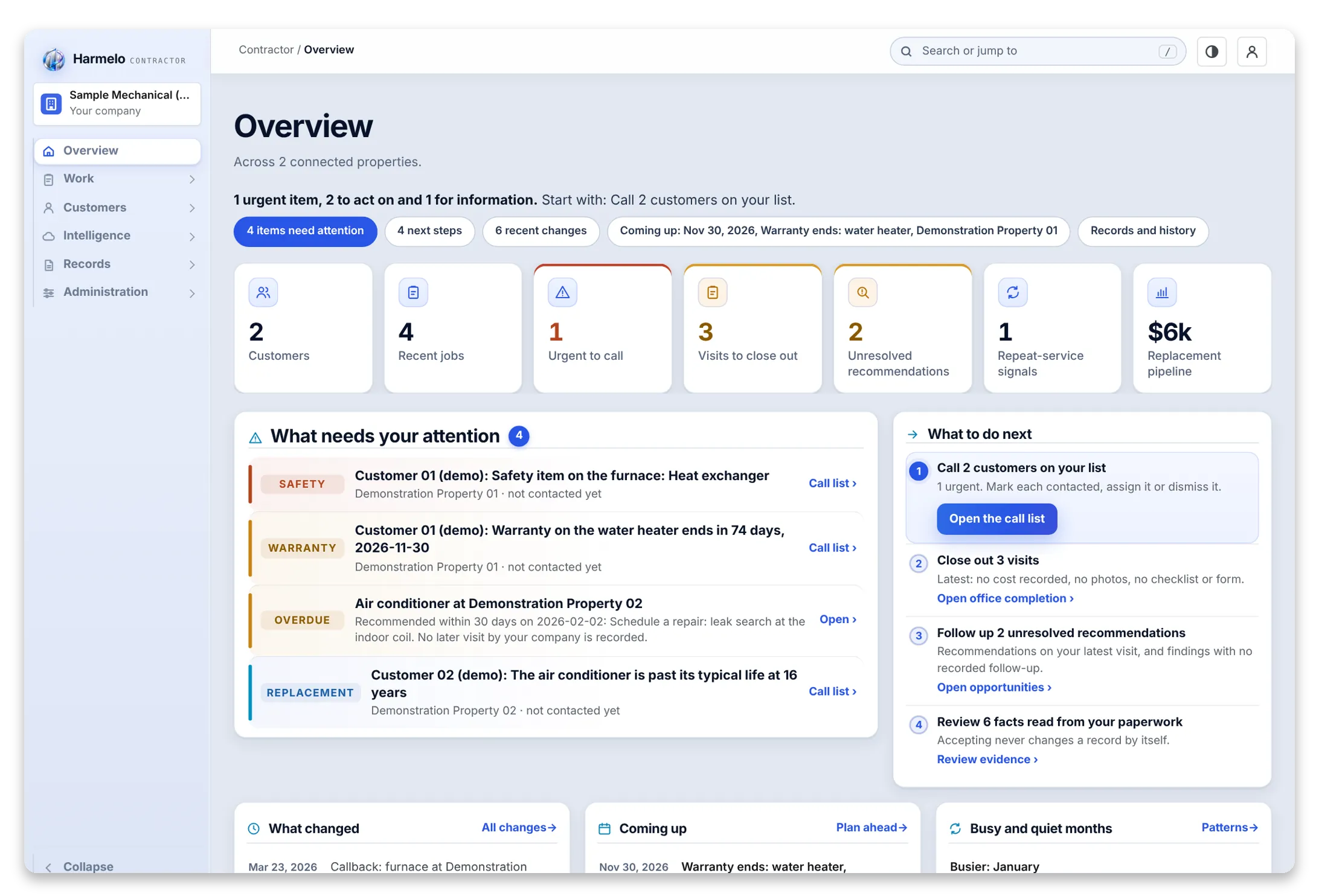The height and width of the screenshot is (896, 1319).
Task: Click 'Busier: January' text
Action: 993,867
